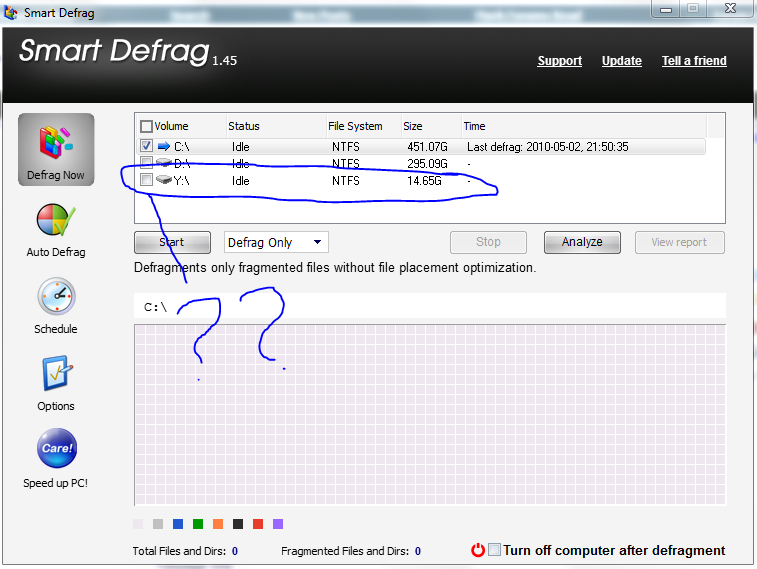The width and height of the screenshot is (757, 569).
Task: Click the light pink legend swatch
Action: pyautogui.click(x=138, y=524)
